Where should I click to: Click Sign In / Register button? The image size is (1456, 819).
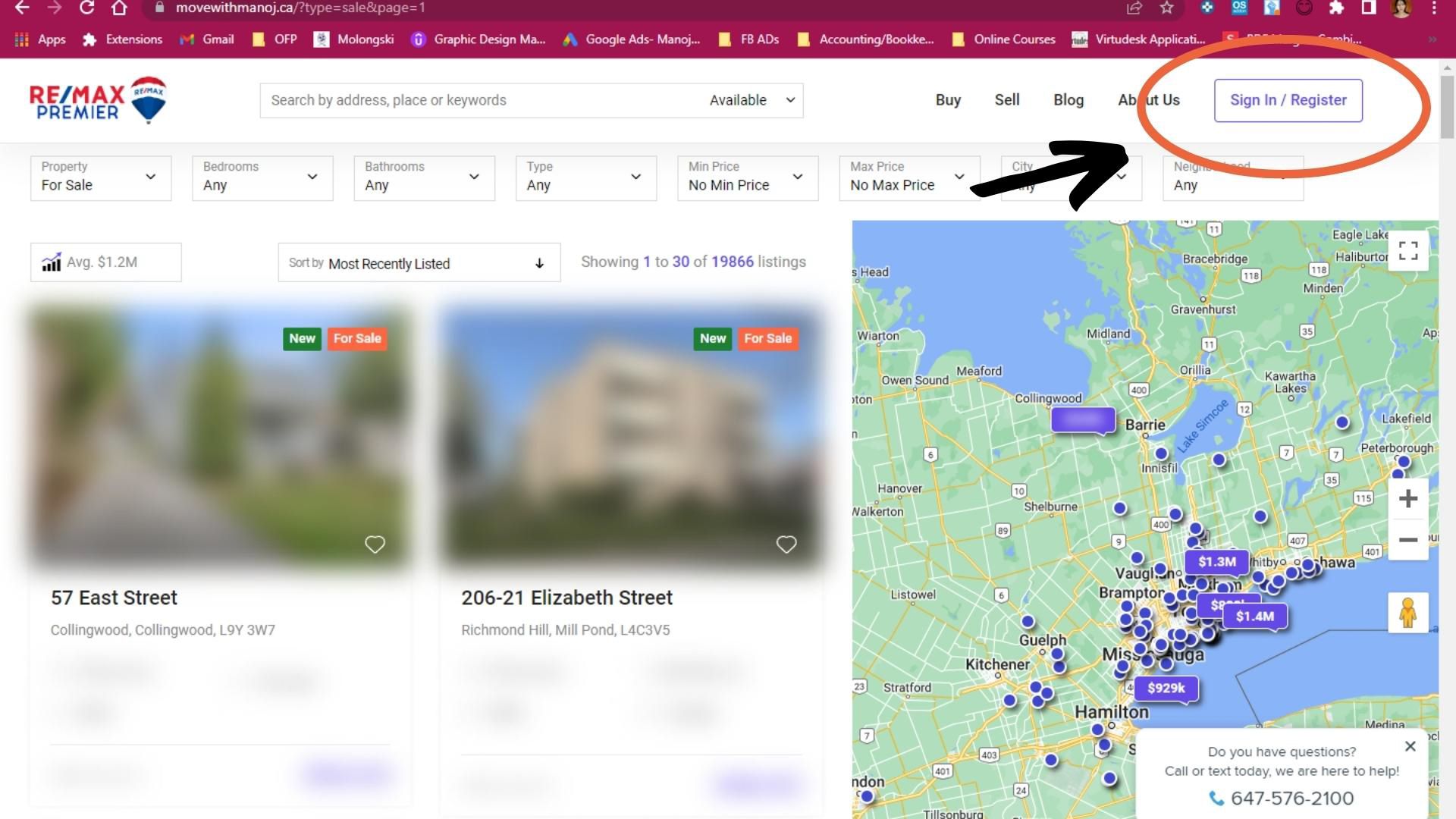click(x=1288, y=100)
